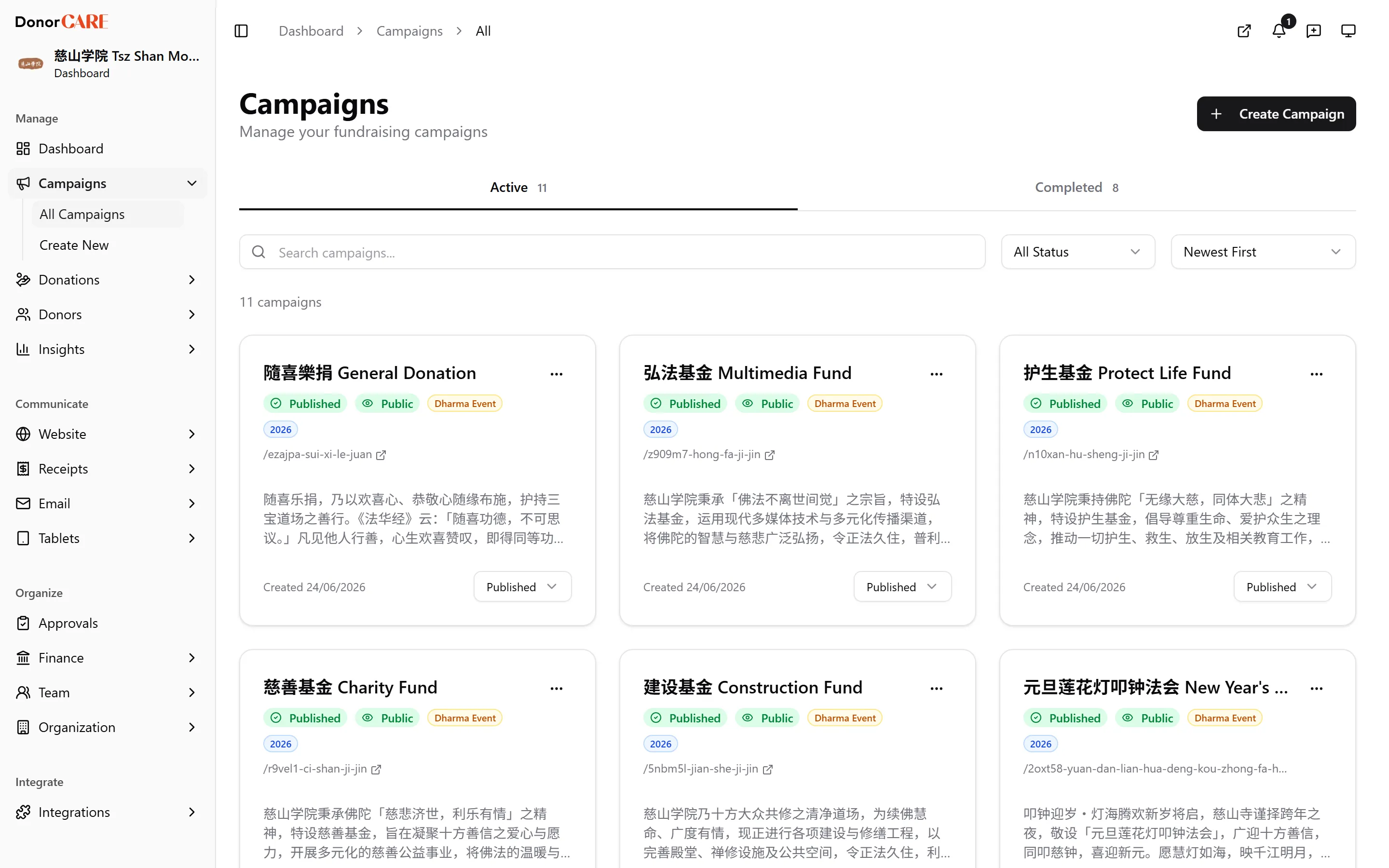Open the Protect Life Fund campaign title

(1127, 373)
